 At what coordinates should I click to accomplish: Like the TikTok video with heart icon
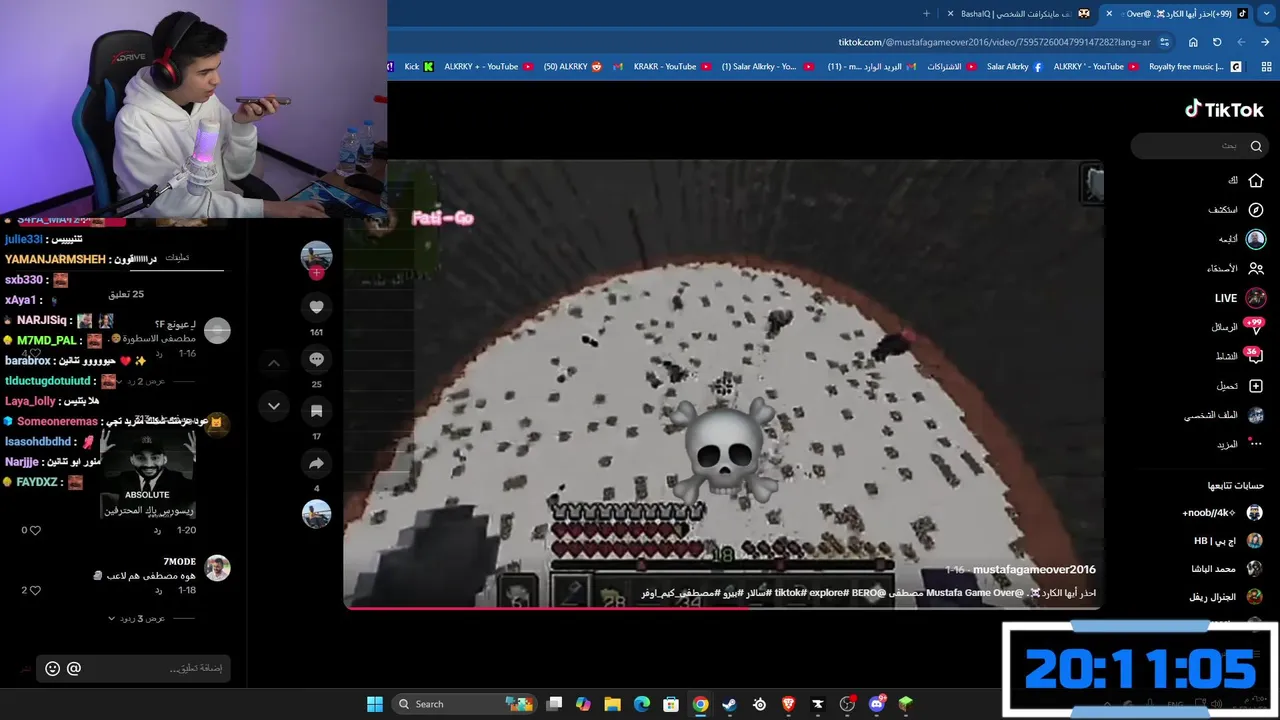pos(316,307)
